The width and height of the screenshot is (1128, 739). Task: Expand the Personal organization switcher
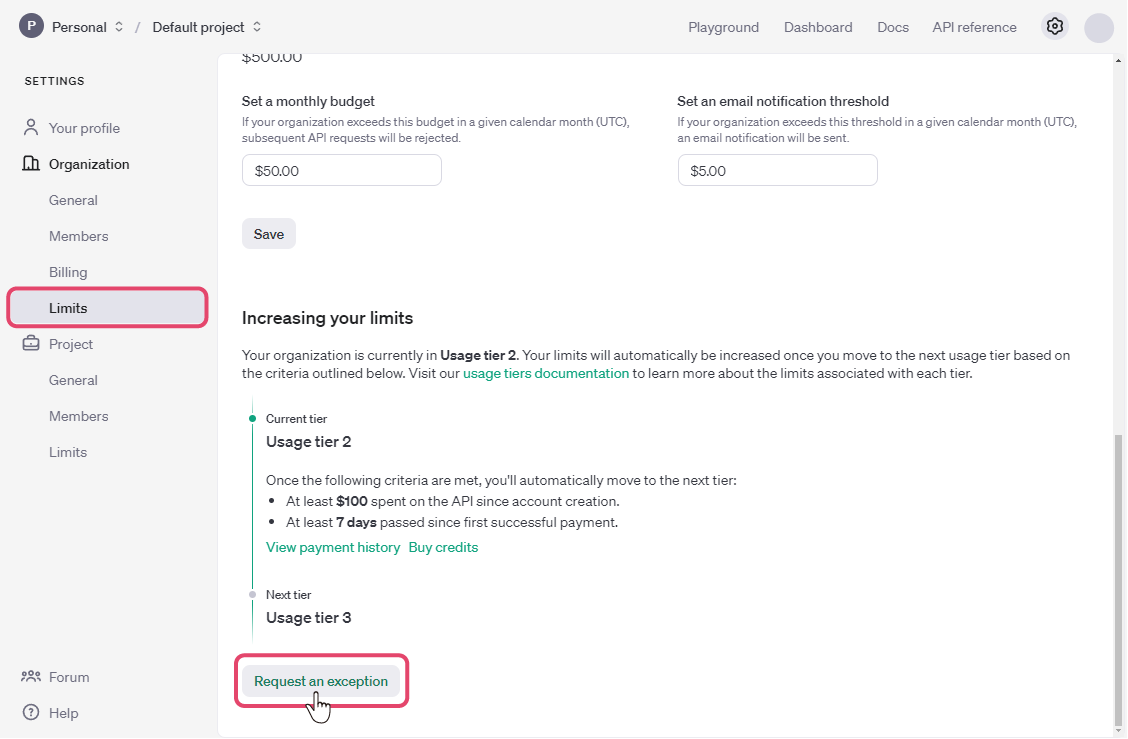pyautogui.click(x=119, y=27)
